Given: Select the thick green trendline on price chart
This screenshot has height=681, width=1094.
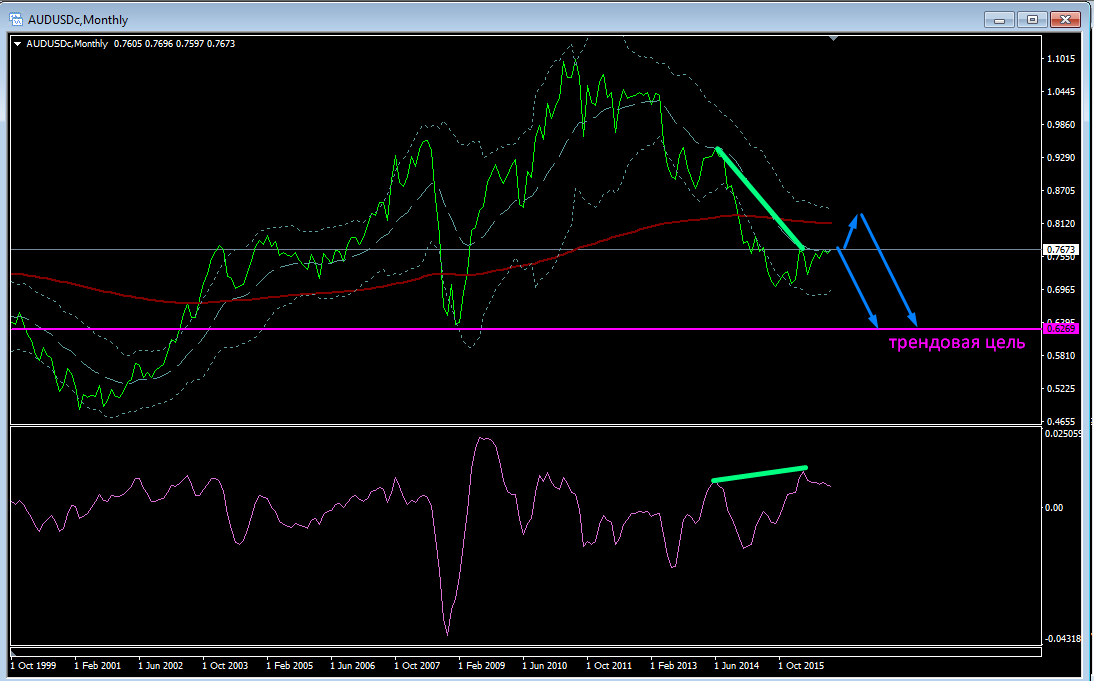Looking at the screenshot, I should click(760, 198).
